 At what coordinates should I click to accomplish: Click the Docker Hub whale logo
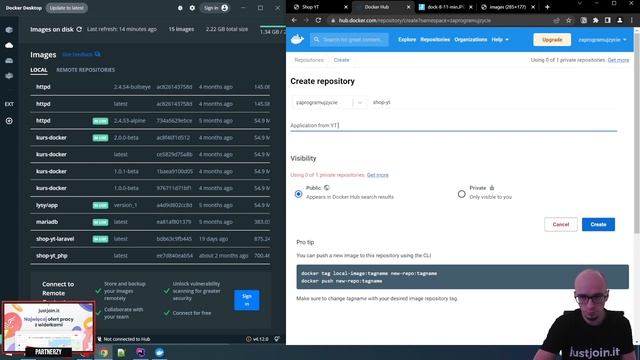coord(298,40)
